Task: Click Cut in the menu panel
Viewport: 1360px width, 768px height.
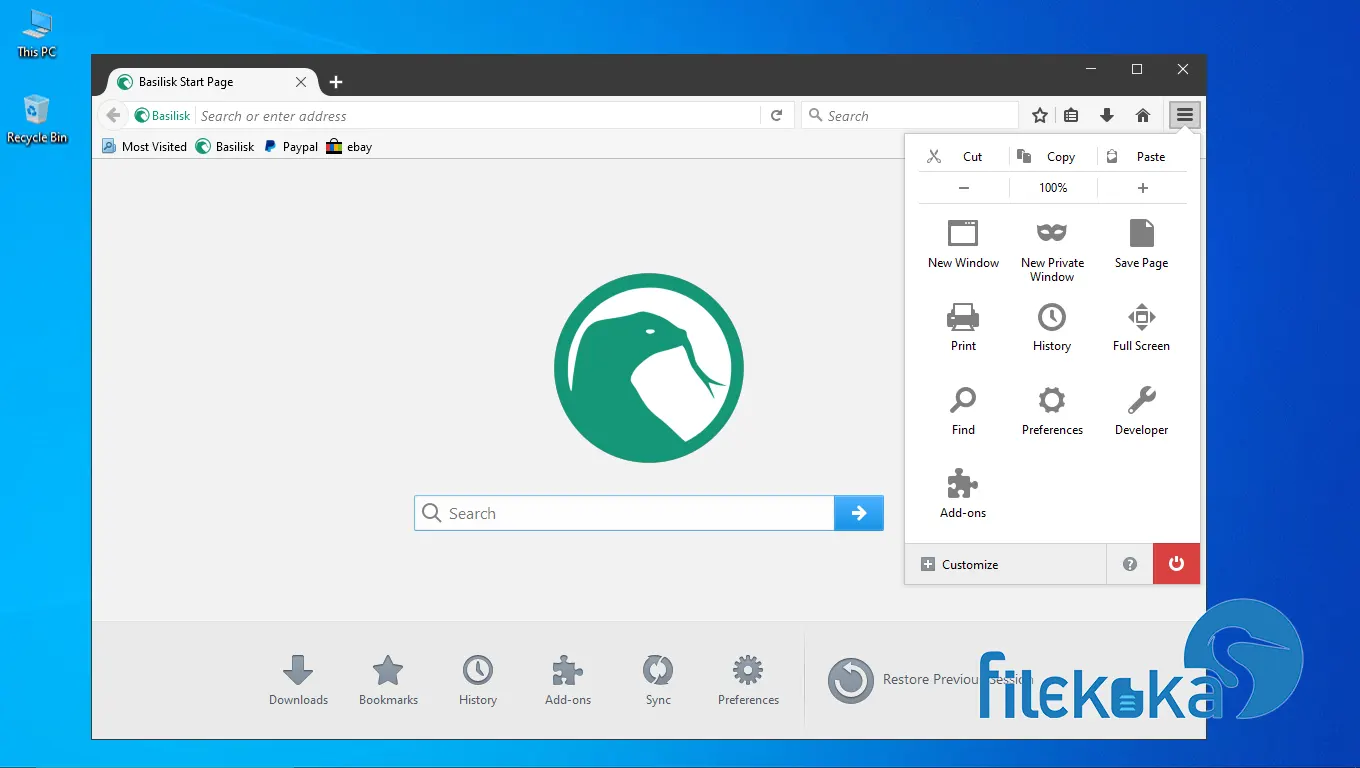Action: coord(962,157)
